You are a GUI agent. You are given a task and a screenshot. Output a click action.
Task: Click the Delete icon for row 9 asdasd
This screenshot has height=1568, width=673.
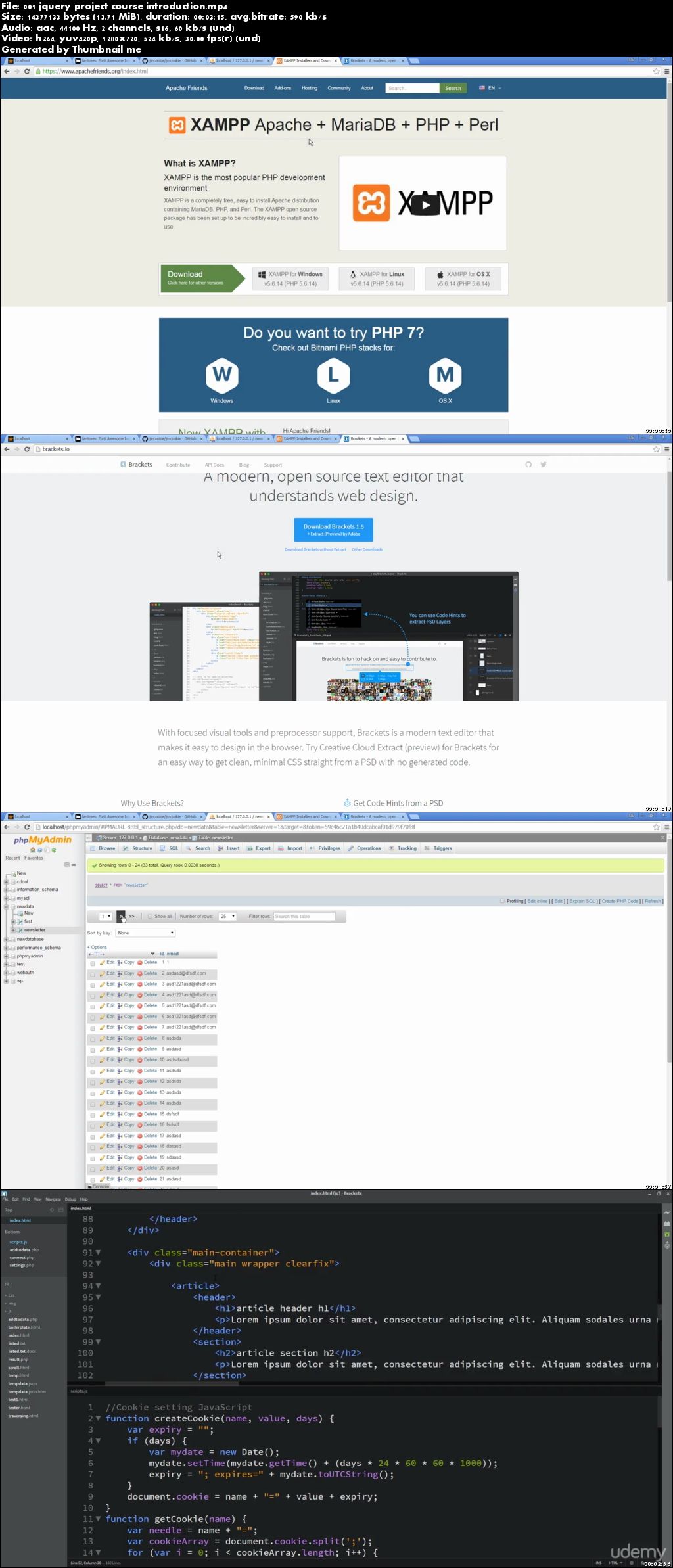(140, 1049)
